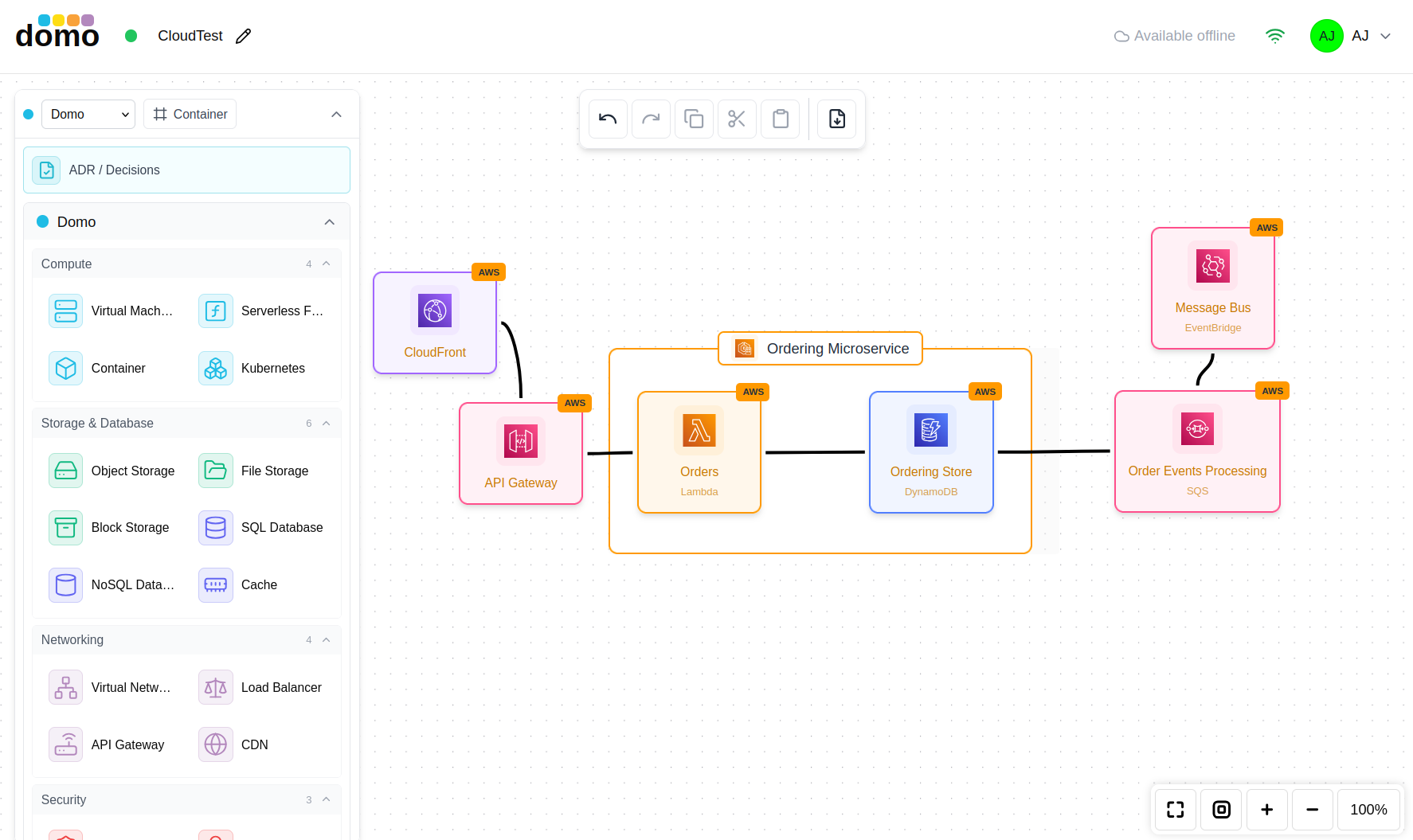Viewport: 1413px width, 840px height.
Task: Click the AWS badge on CloudFront node
Action: click(489, 272)
